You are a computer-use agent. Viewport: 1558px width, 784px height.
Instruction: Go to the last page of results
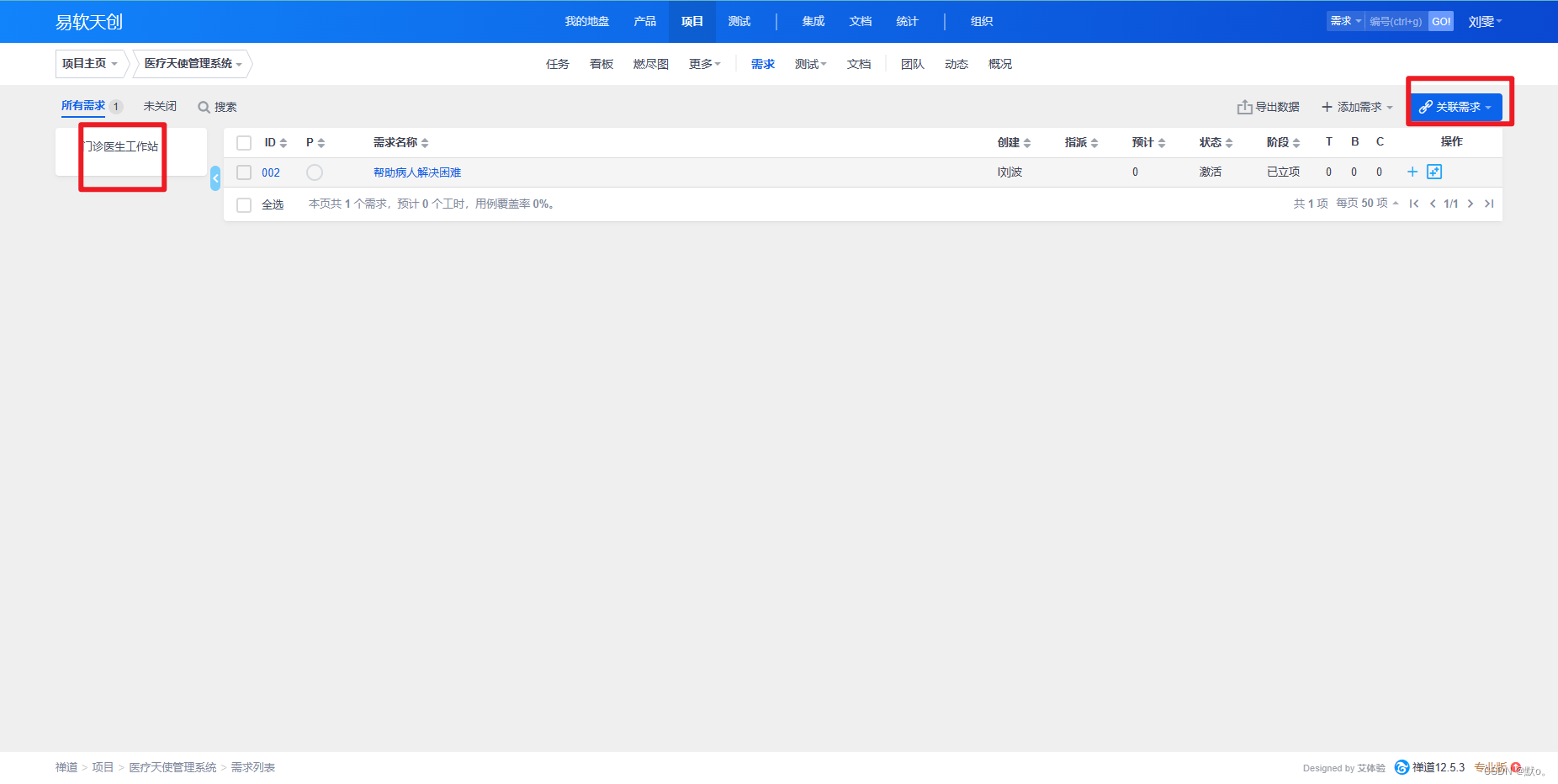[x=1489, y=204]
